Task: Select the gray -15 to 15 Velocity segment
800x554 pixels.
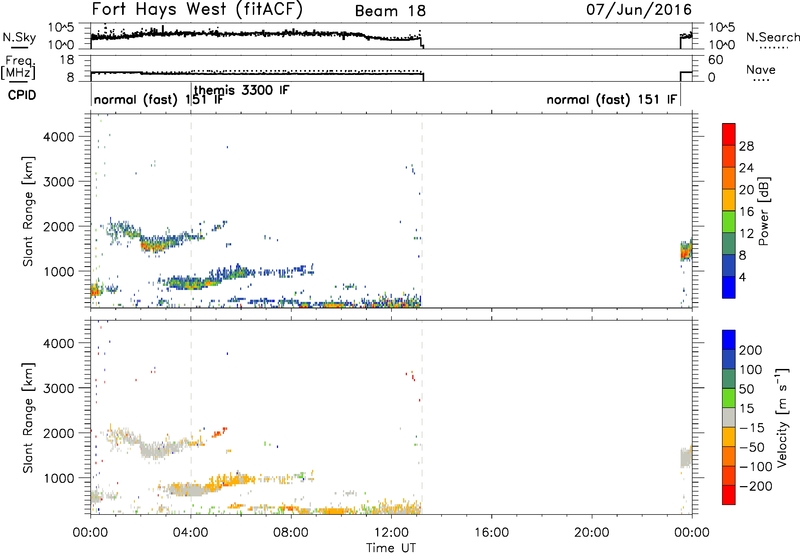Action: 729,417
